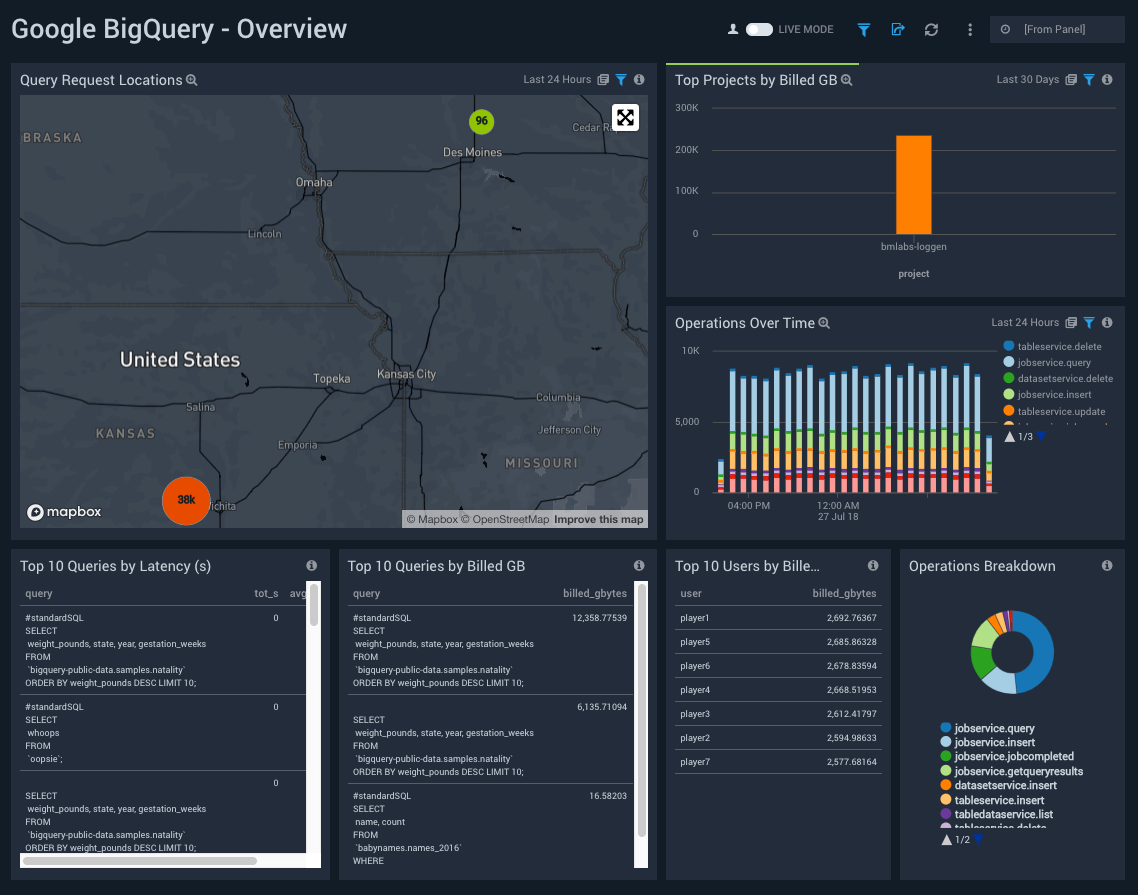The image size is (1138, 895).
Task: Click the share icon next to the filter
Action: pos(897,29)
